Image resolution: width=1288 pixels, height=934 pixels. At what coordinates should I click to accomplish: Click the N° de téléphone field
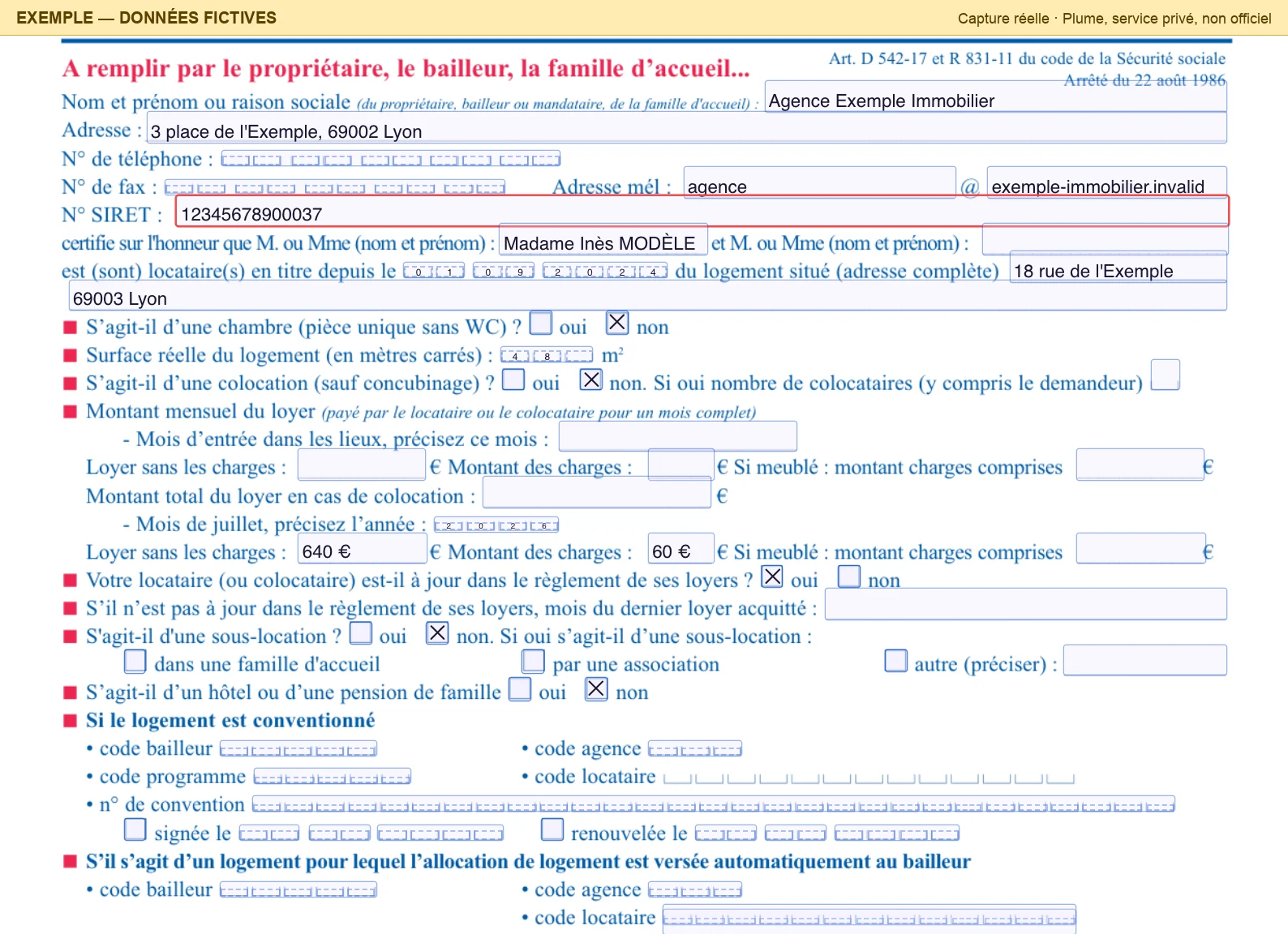pyautogui.click(x=391, y=159)
